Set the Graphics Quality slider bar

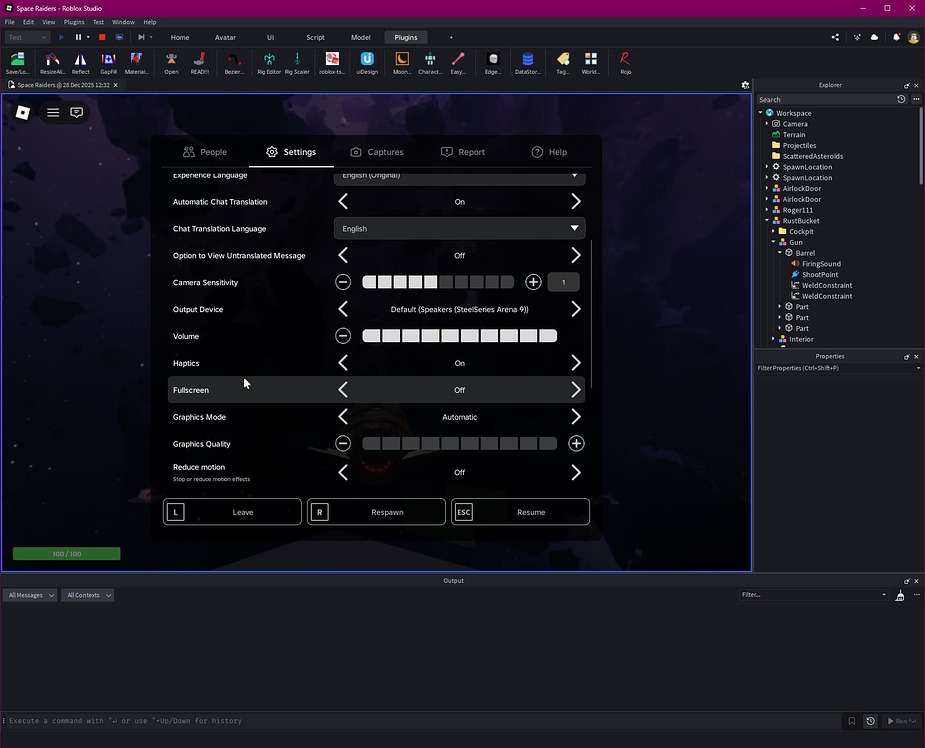click(x=460, y=444)
